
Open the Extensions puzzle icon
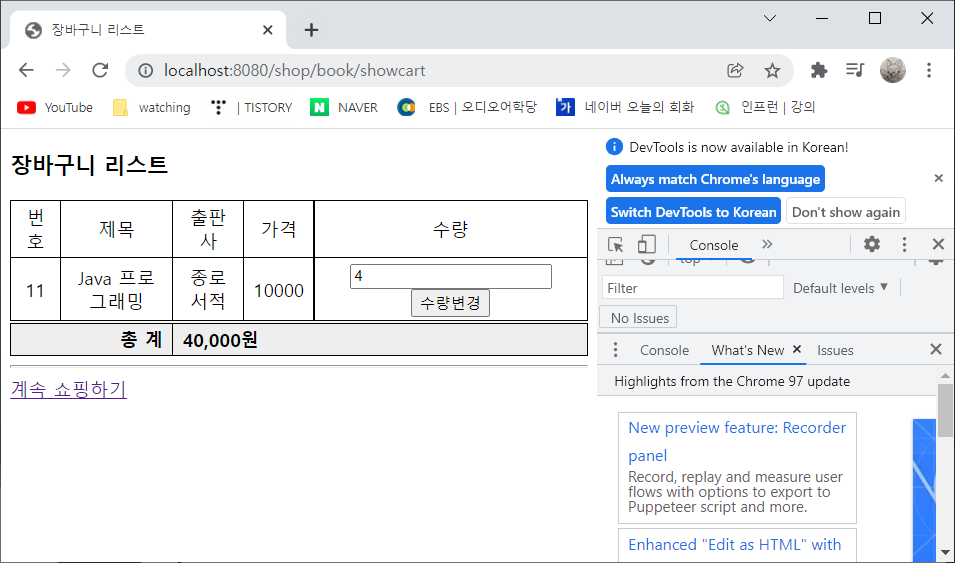[x=819, y=71]
